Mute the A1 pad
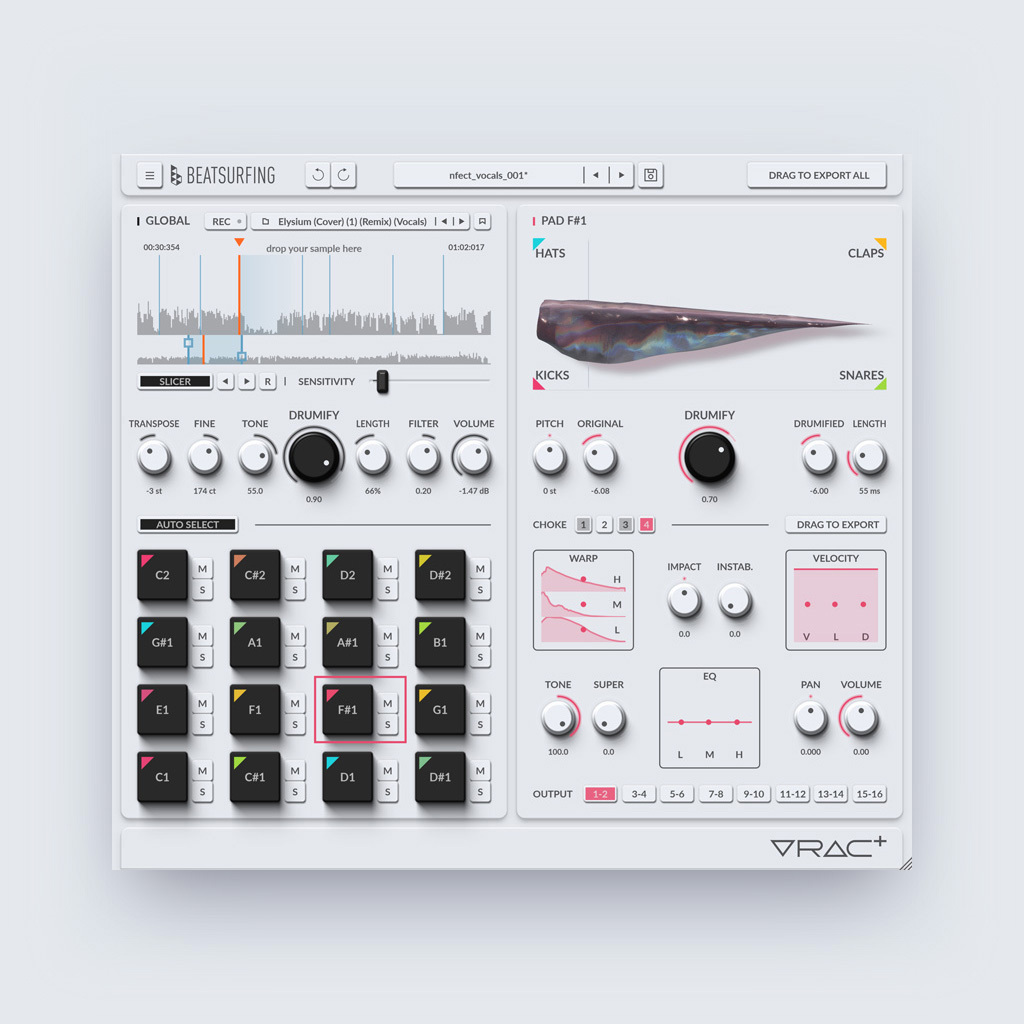This screenshot has height=1024, width=1024. click(295, 636)
